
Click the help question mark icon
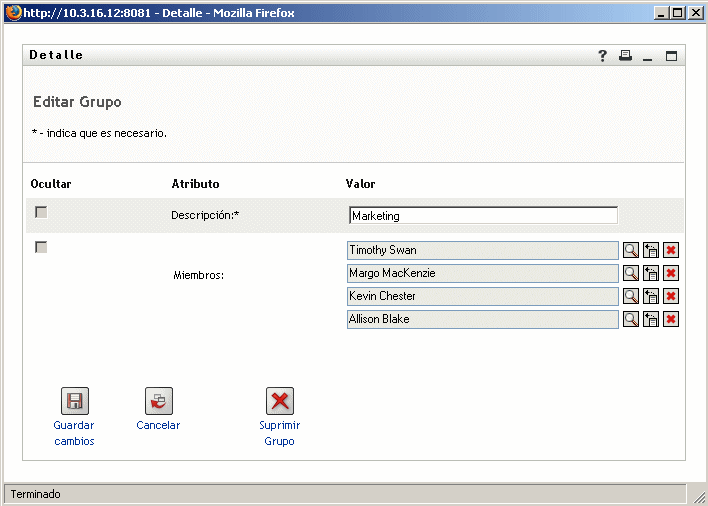[x=603, y=56]
